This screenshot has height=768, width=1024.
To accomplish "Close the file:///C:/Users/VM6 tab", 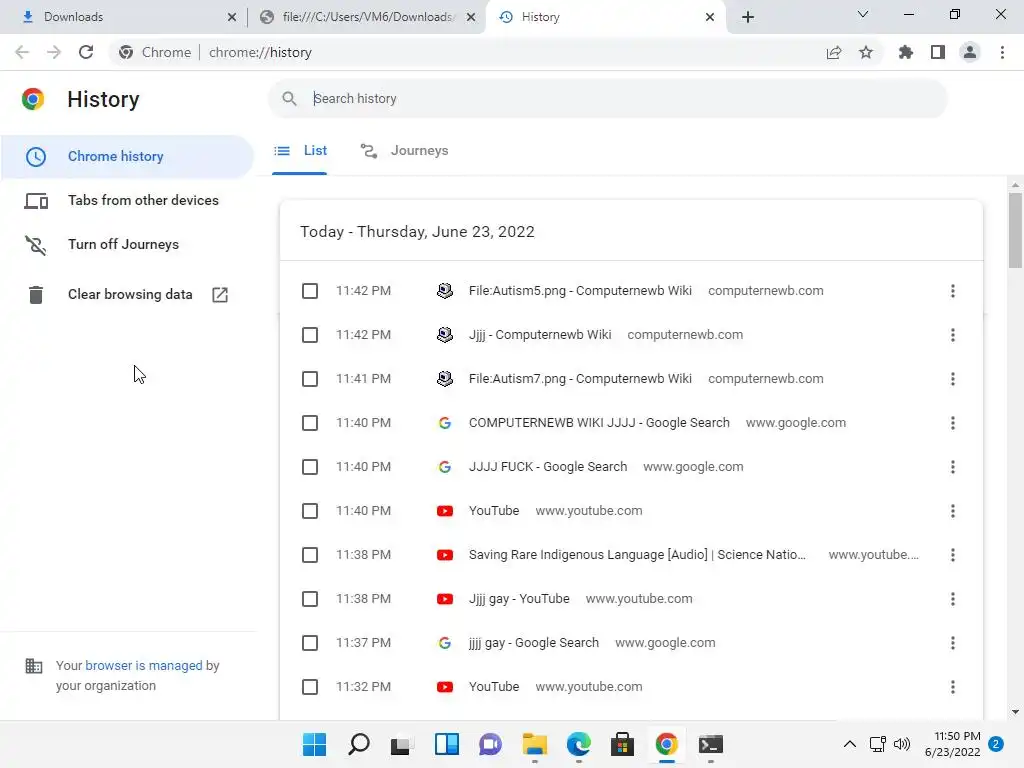I will (x=471, y=17).
